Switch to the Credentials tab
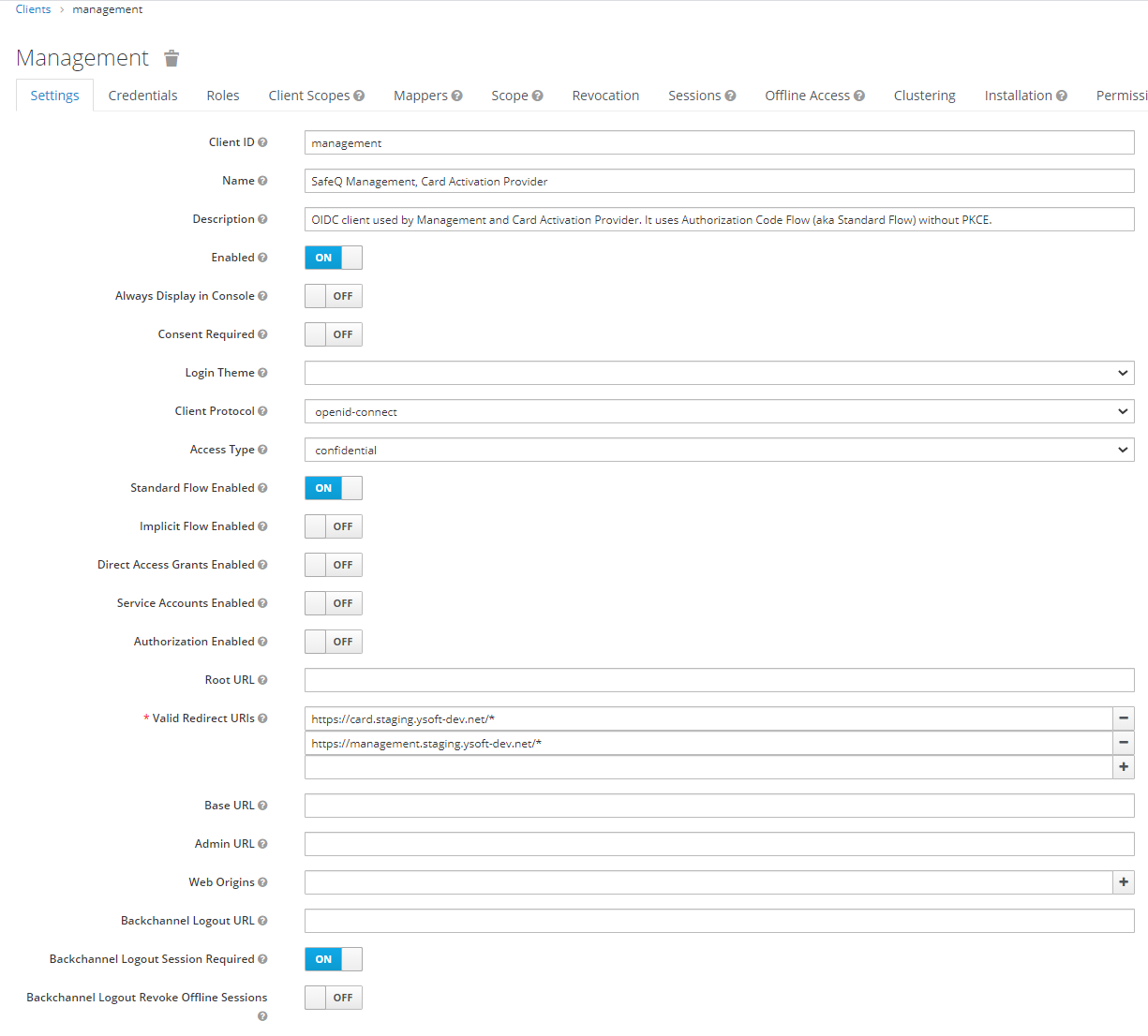 tap(142, 96)
